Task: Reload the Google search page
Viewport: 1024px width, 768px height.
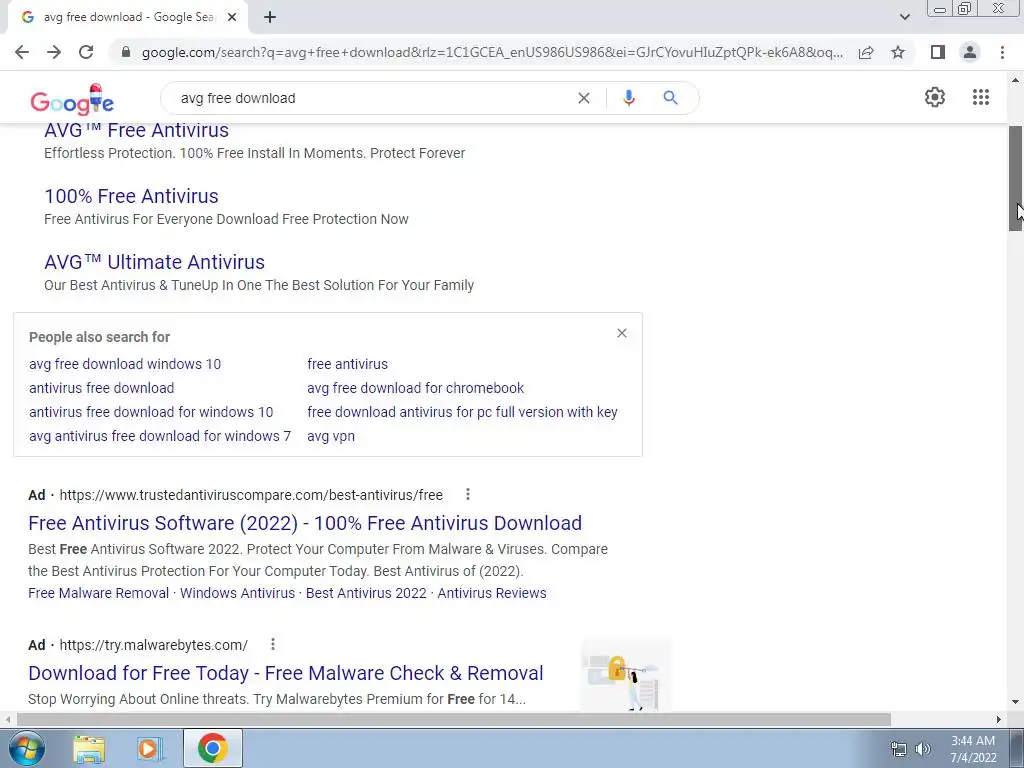Action: click(86, 52)
